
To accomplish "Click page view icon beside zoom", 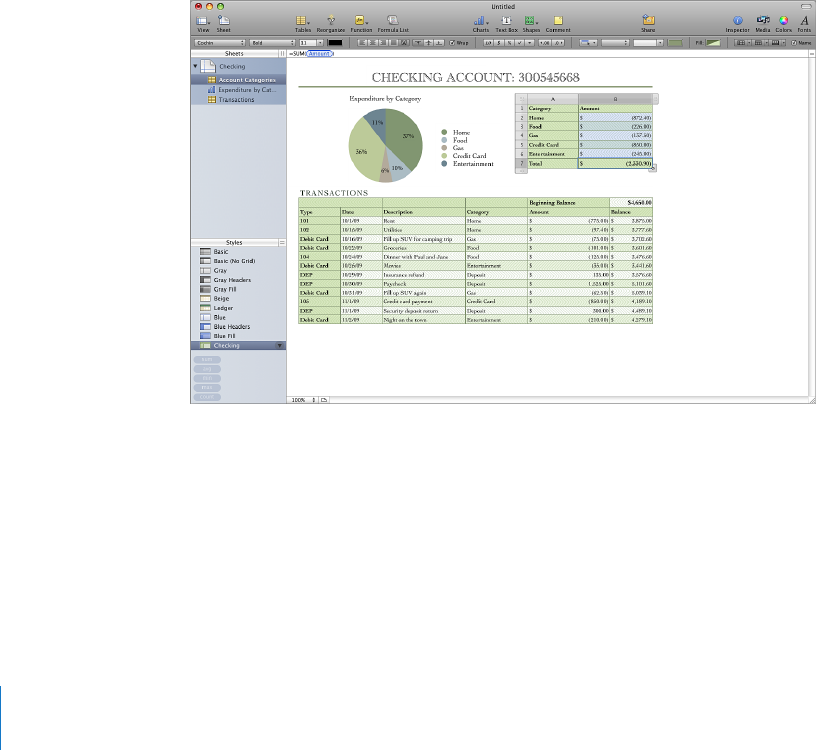I will (x=324, y=400).
